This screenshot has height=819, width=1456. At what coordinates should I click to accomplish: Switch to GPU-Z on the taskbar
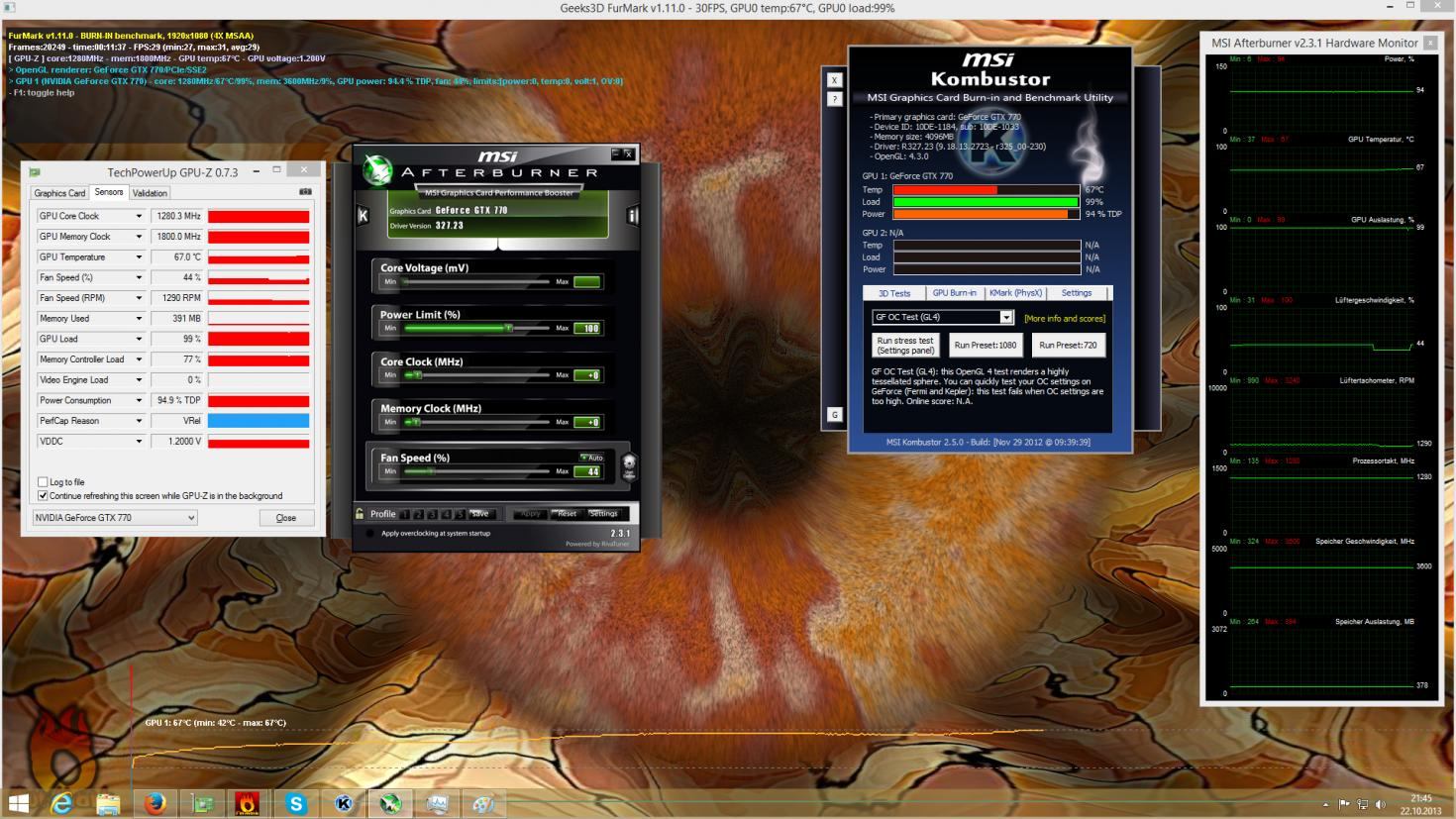point(203,803)
